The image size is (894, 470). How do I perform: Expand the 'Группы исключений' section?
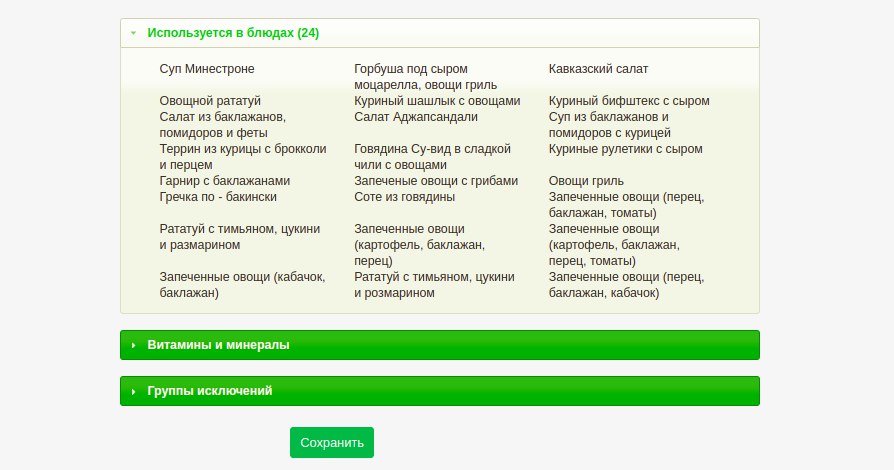click(x=209, y=391)
